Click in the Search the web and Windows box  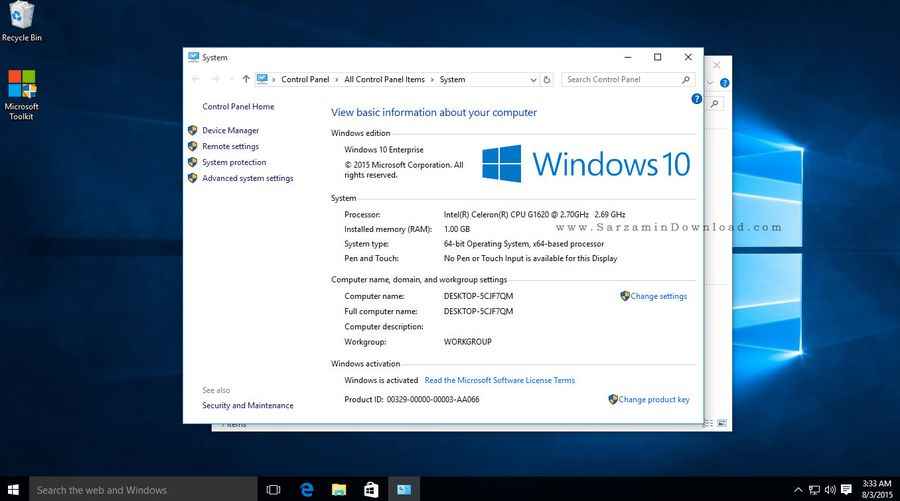[143, 490]
